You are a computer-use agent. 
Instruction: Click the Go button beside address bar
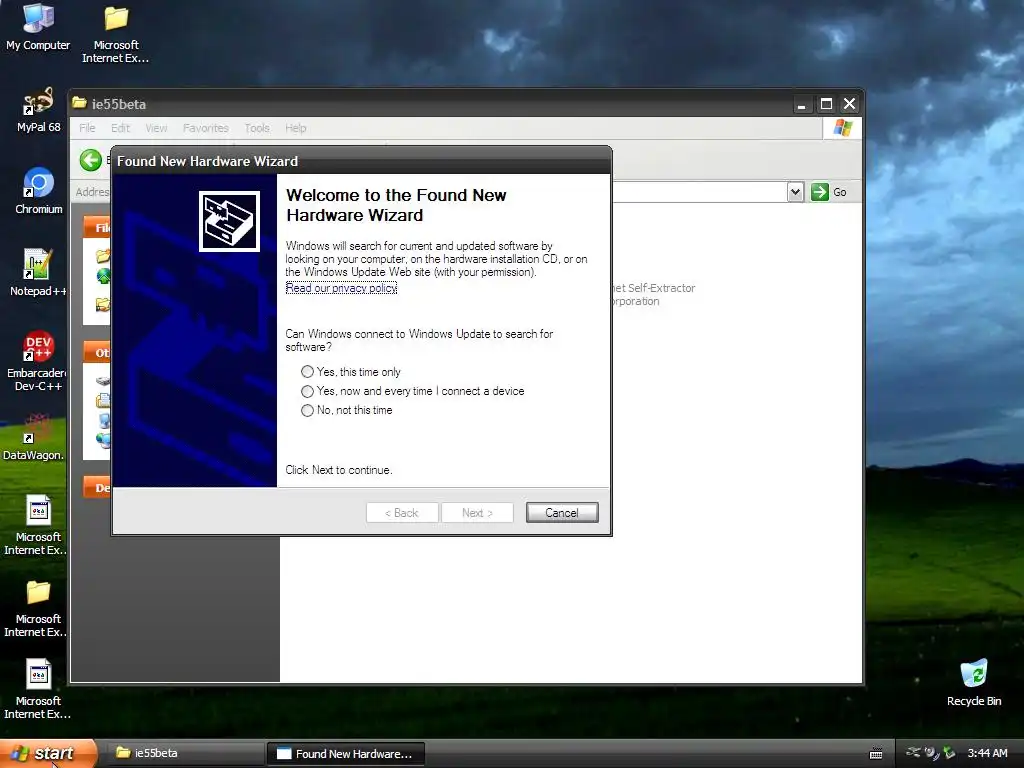[829, 192]
